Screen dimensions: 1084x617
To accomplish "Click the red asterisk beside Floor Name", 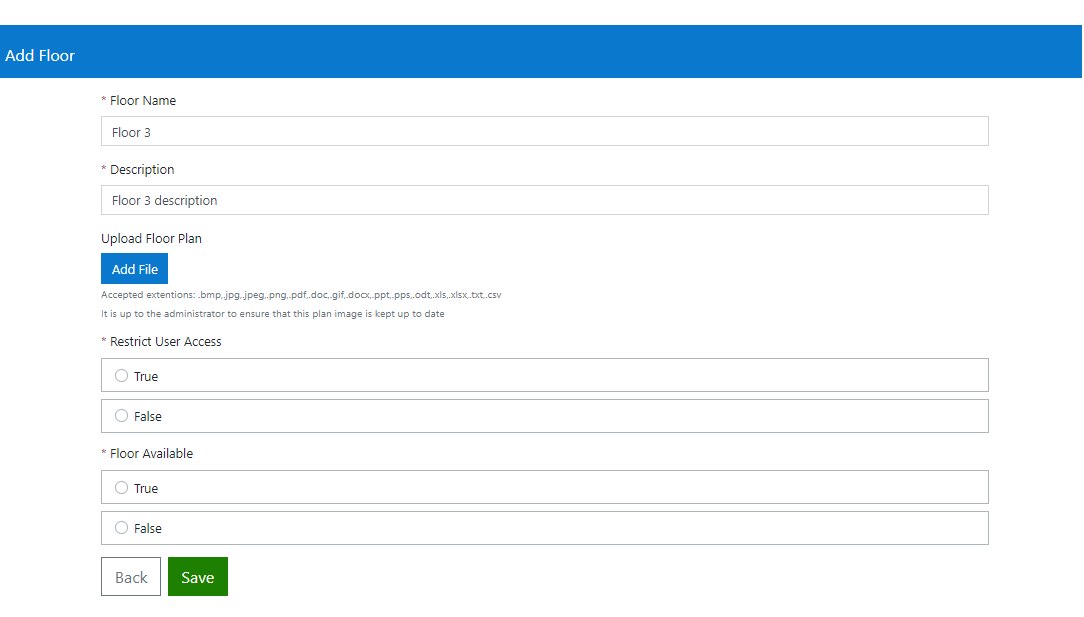I will [x=104, y=102].
